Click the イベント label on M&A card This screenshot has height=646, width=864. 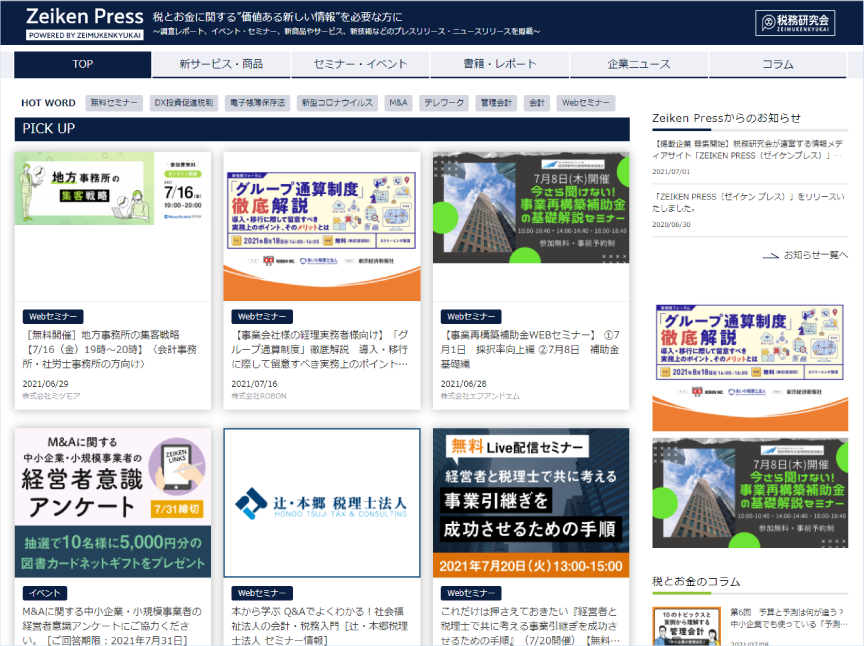click(x=45, y=593)
